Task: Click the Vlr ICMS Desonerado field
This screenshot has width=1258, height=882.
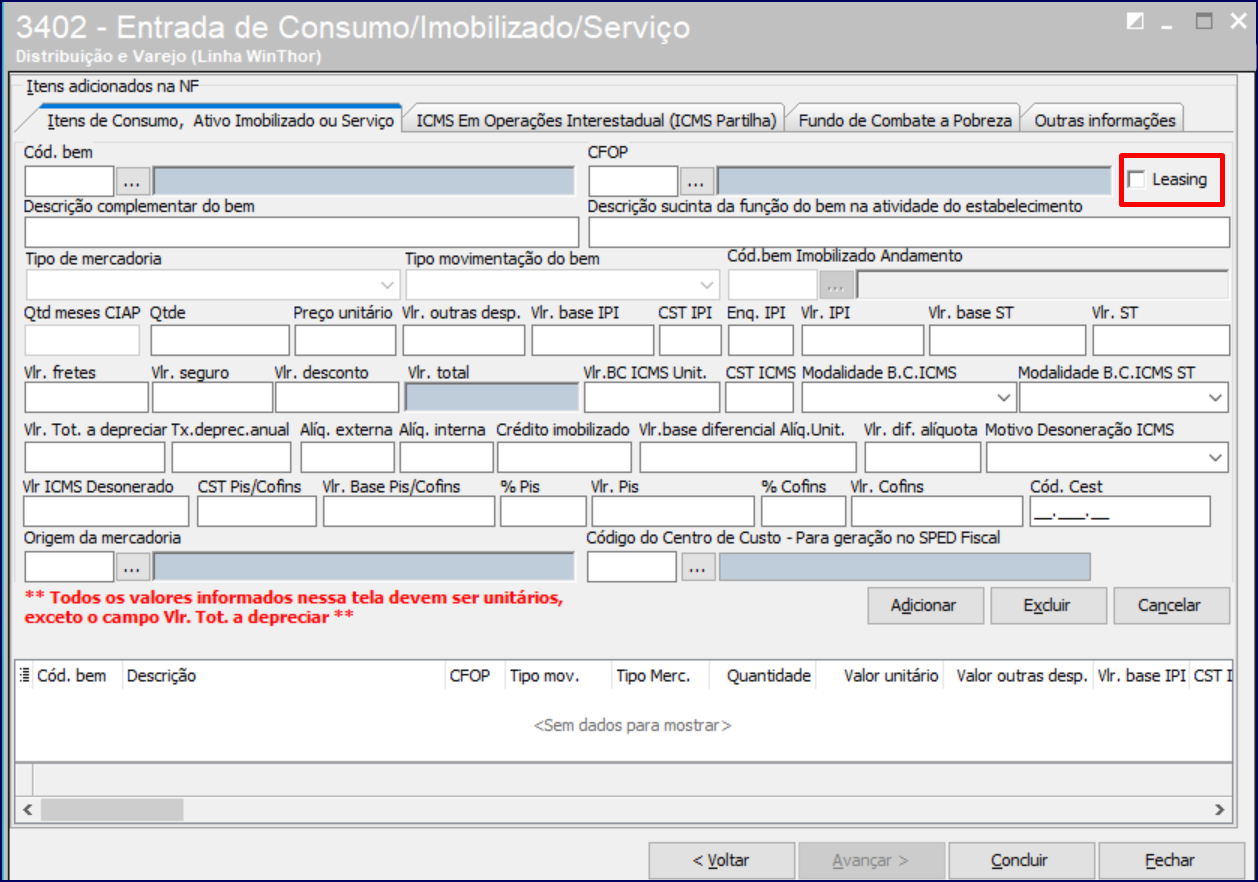Action: (105, 511)
